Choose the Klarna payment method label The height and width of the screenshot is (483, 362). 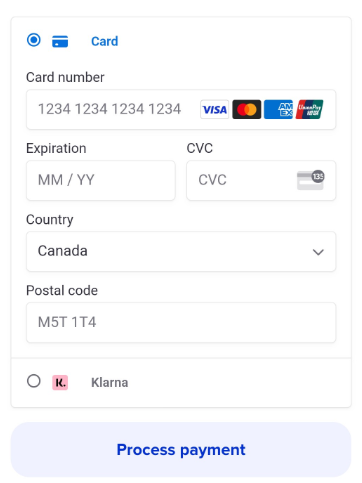tap(110, 382)
